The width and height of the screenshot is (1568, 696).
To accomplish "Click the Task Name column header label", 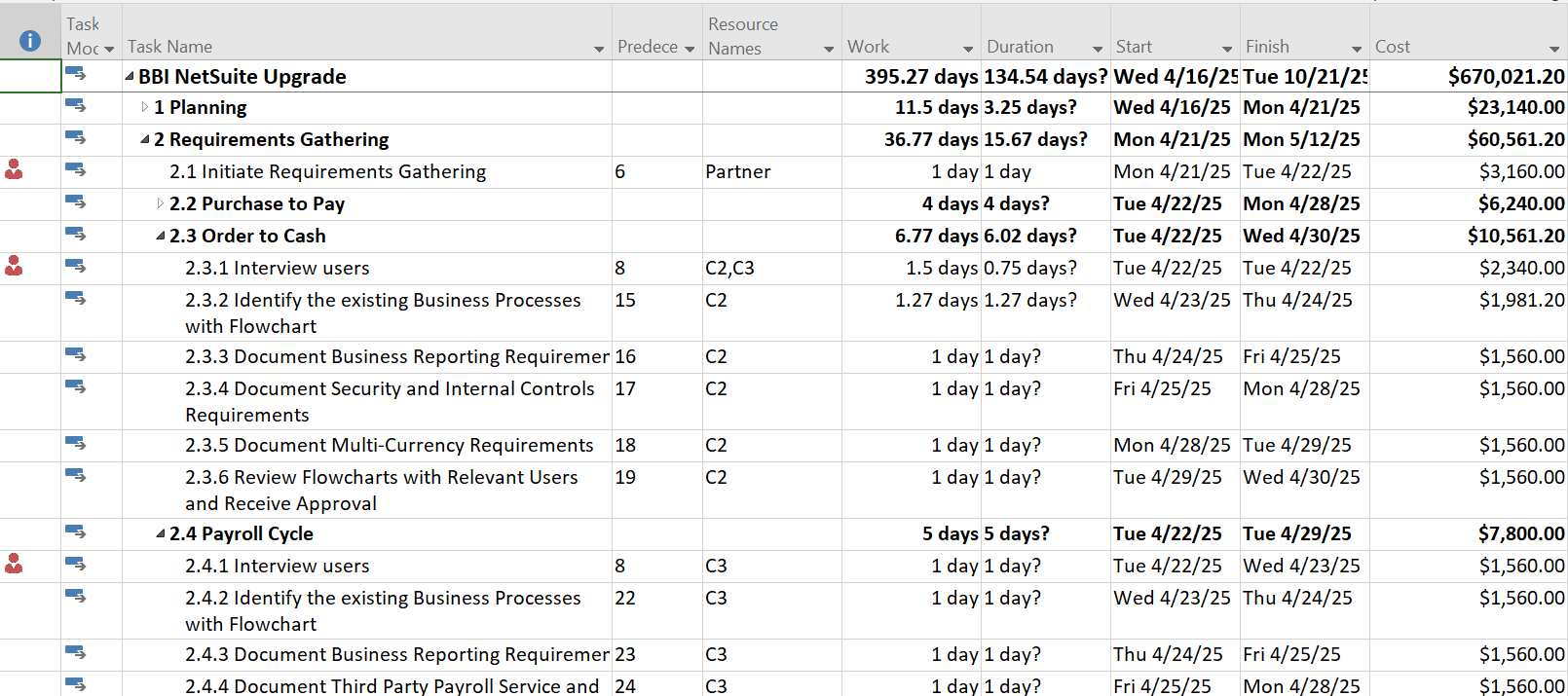I will 169,47.
